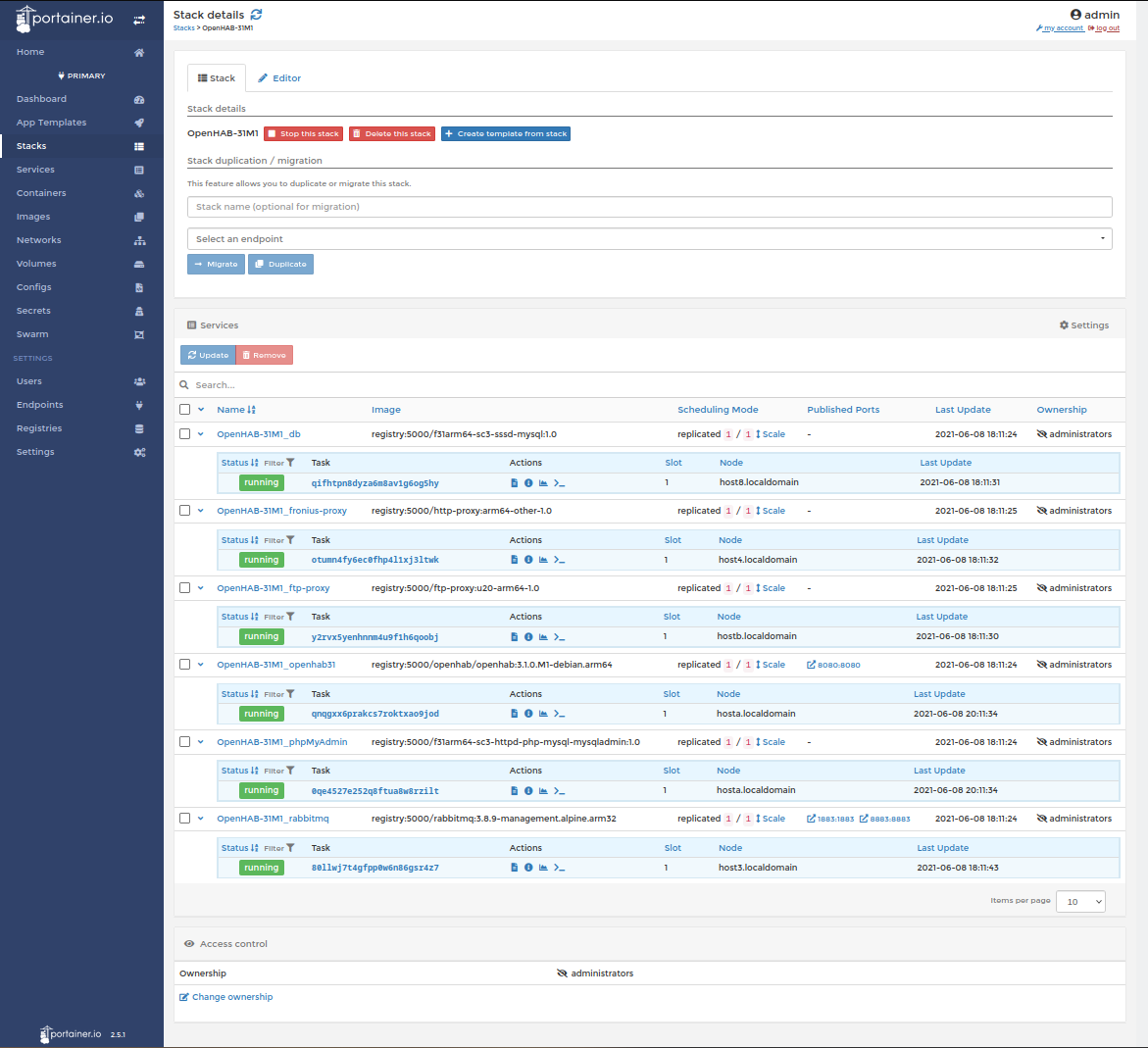This screenshot has width=1148, height=1048.
Task: Open console icon for the qifhtpn8dyza6m8av1g6og5hy task
Action: coord(560,483)
